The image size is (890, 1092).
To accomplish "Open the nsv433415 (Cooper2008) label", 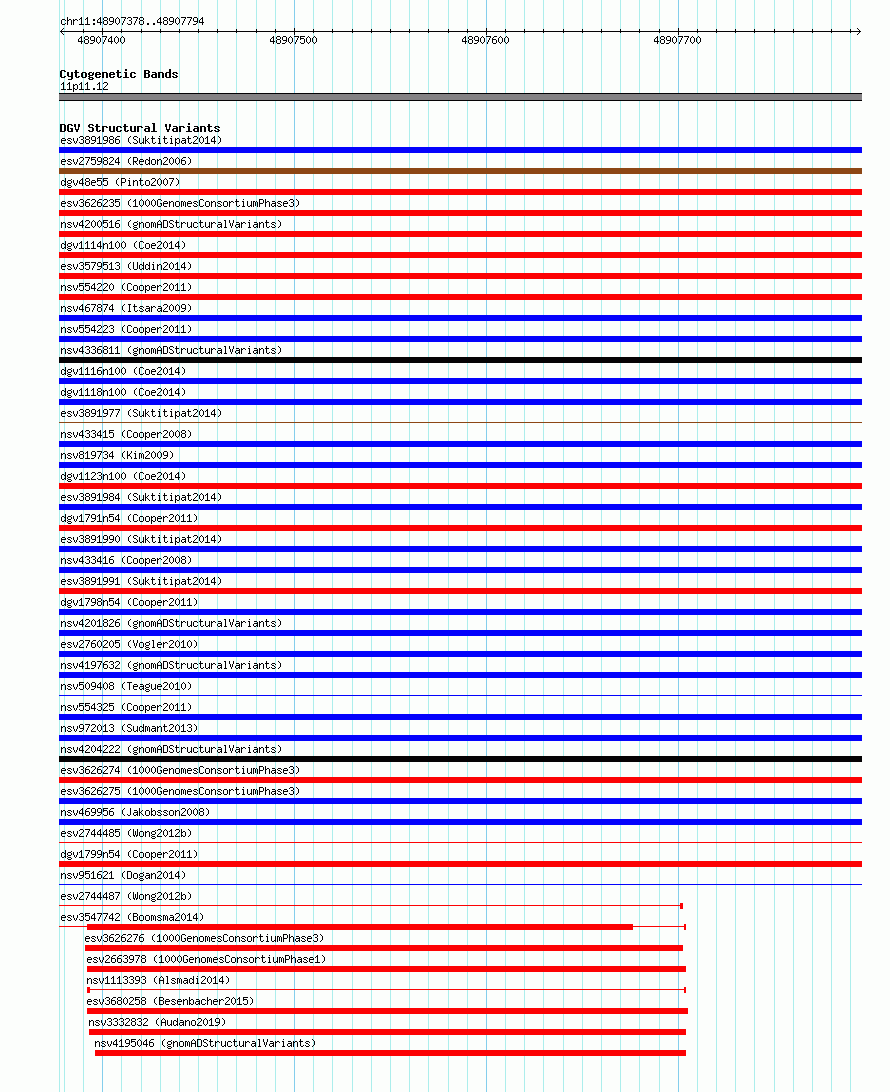I will [x=126, y=434].
